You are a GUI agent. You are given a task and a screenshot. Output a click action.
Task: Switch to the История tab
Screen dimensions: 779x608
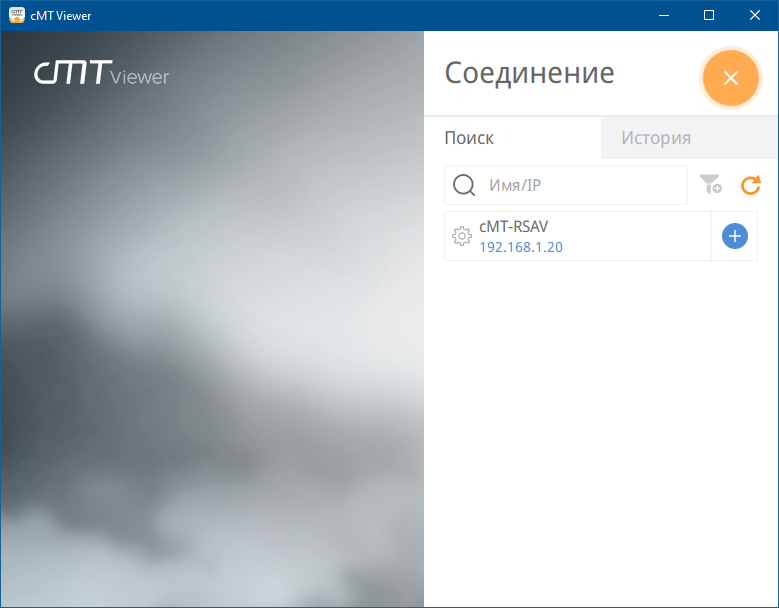[x=689, y=138]
